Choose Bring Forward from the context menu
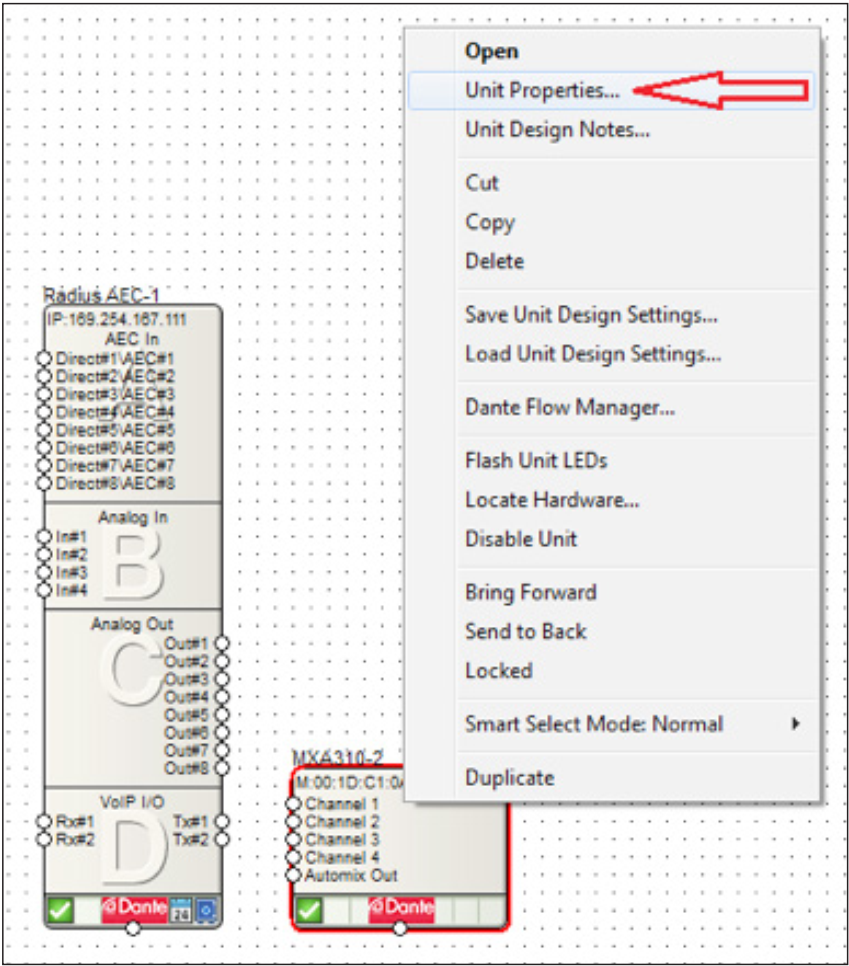 point(530,592)
